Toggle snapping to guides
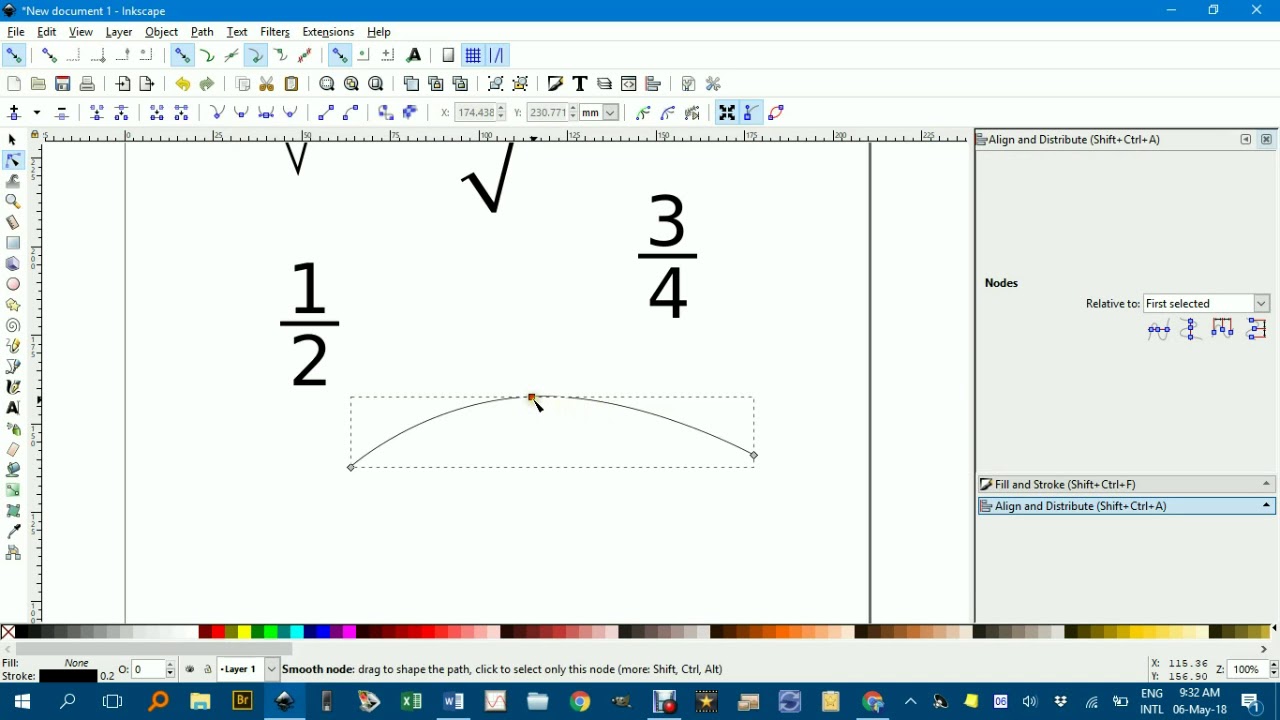The image size is (1280, 720). 497,55
